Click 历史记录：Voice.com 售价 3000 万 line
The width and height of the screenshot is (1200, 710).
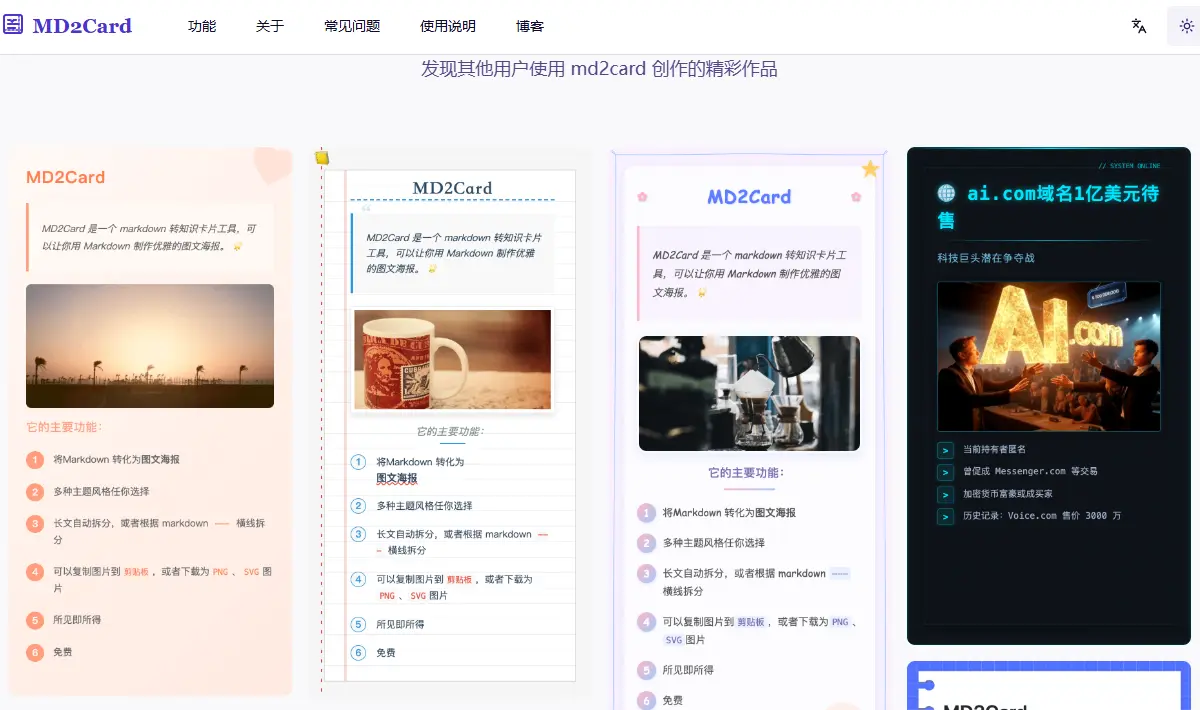point(1042,516)
